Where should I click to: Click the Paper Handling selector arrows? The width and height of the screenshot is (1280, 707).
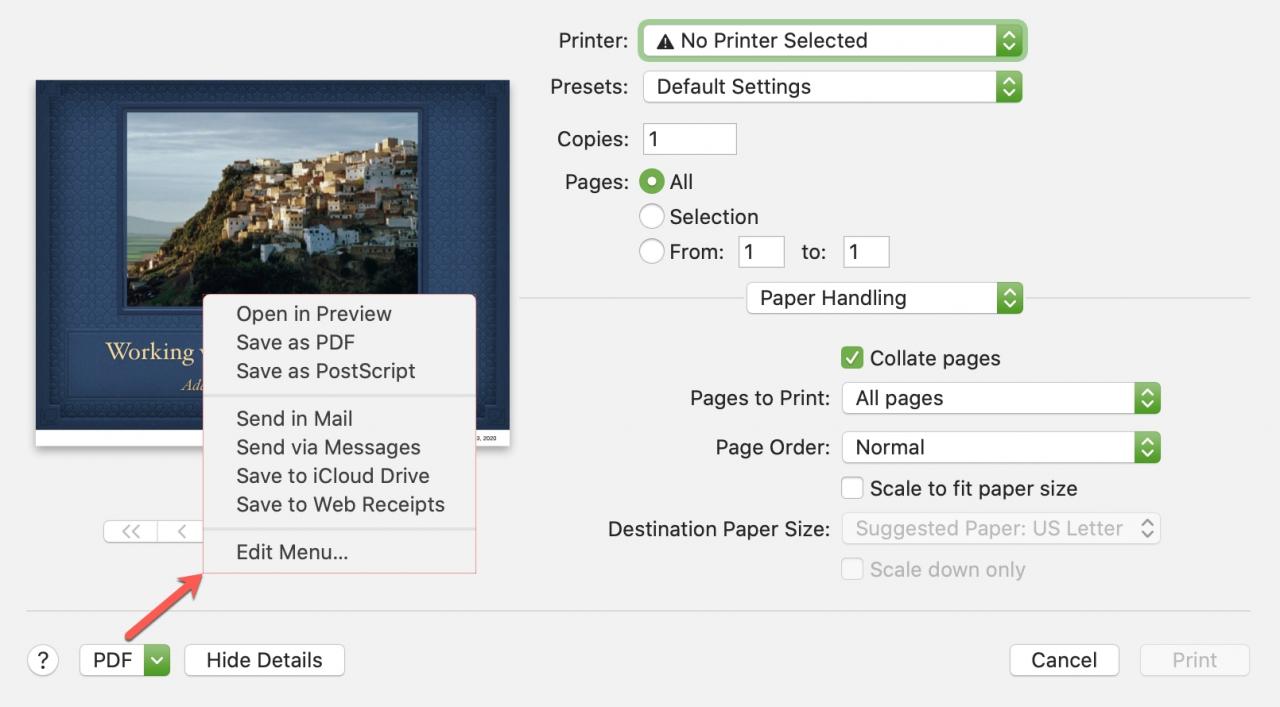pos(1009,298)
